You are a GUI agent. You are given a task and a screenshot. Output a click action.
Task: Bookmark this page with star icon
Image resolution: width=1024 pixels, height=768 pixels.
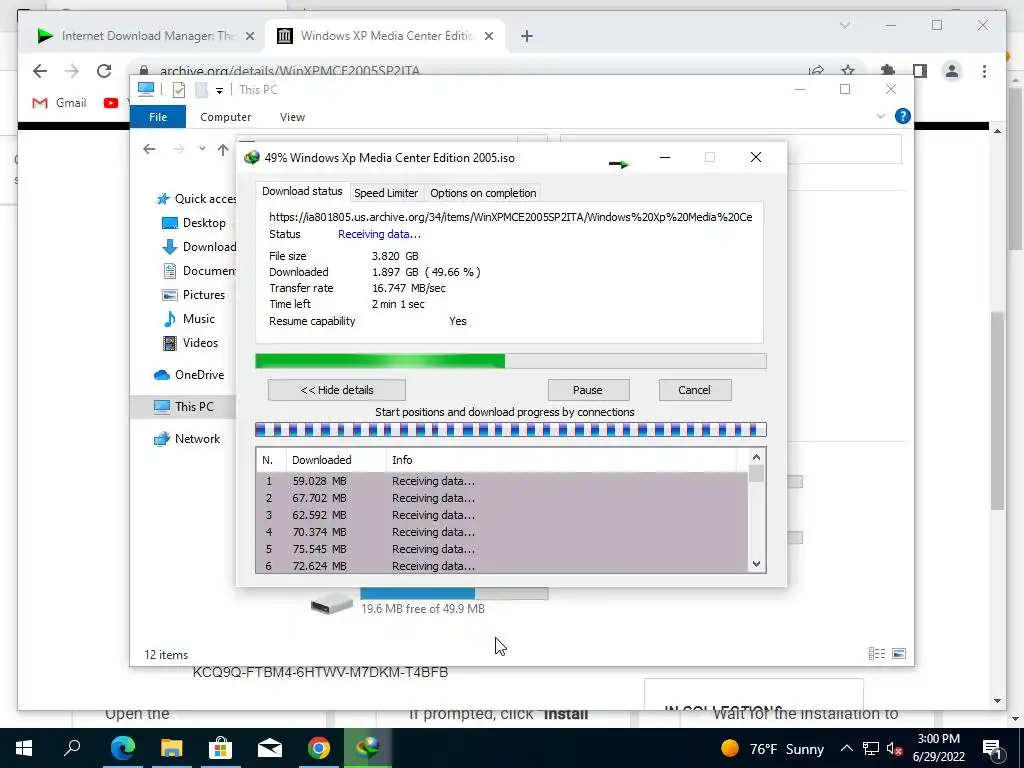click(848, 71)
